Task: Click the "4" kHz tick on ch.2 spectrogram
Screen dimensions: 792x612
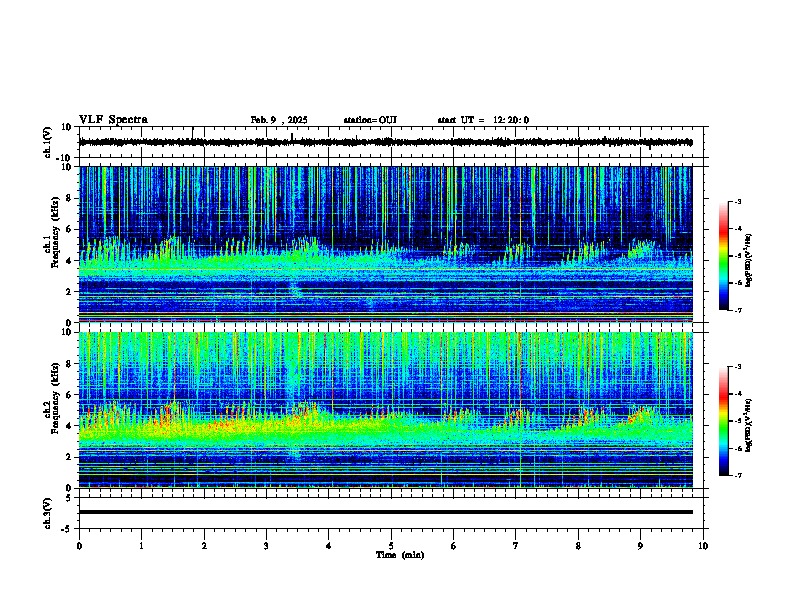Action: pos(69,426)
